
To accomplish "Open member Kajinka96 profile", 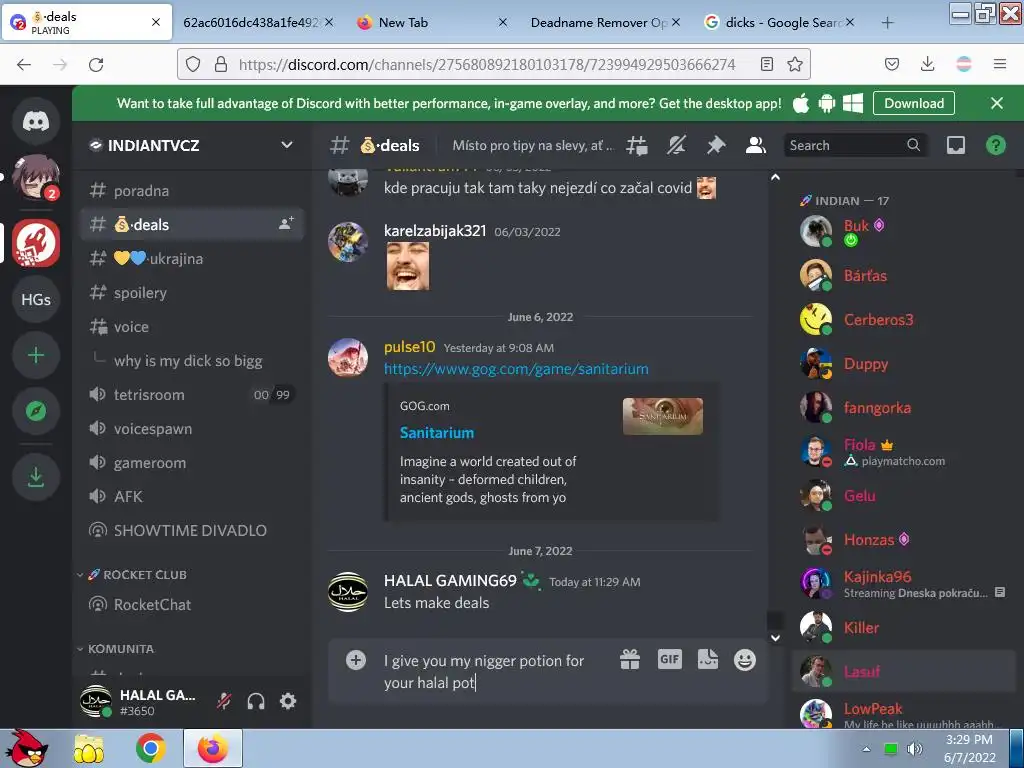I will point(904,583).
